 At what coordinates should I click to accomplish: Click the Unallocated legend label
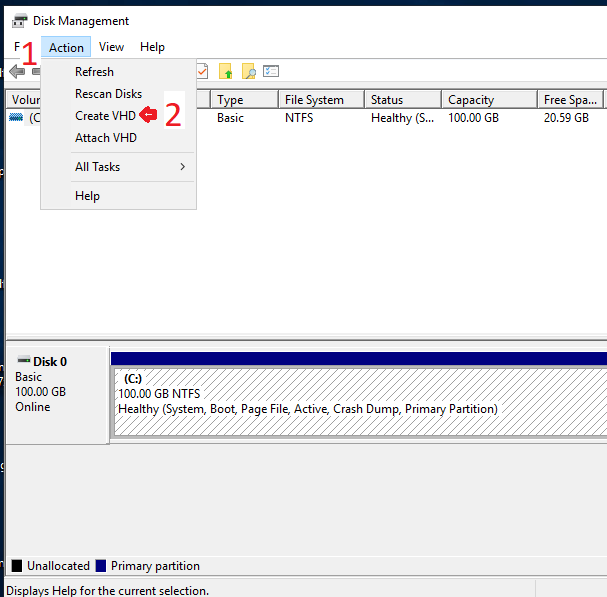[x=58, y=566]
